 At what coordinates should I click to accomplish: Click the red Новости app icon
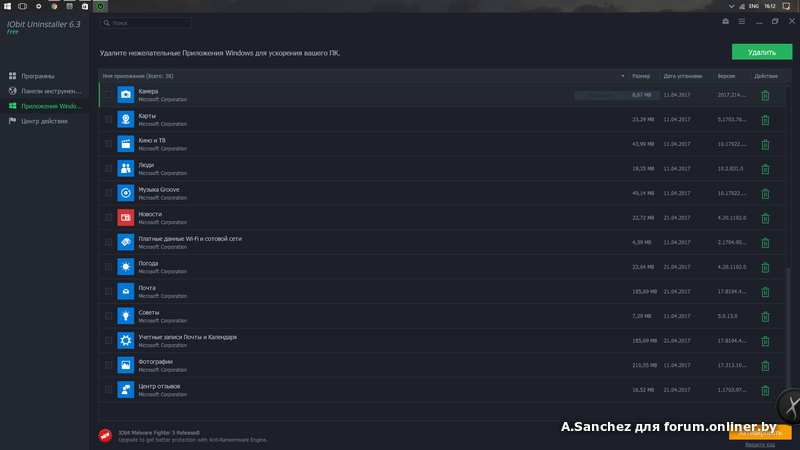[126, 217]
